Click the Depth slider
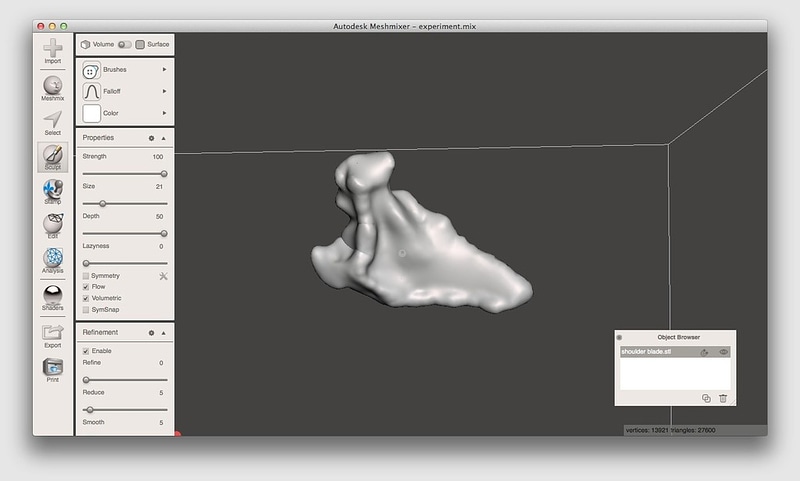Image resolution: width=800 pixels, height=481 pixels. pyautogui.click(x=125, y=234)
